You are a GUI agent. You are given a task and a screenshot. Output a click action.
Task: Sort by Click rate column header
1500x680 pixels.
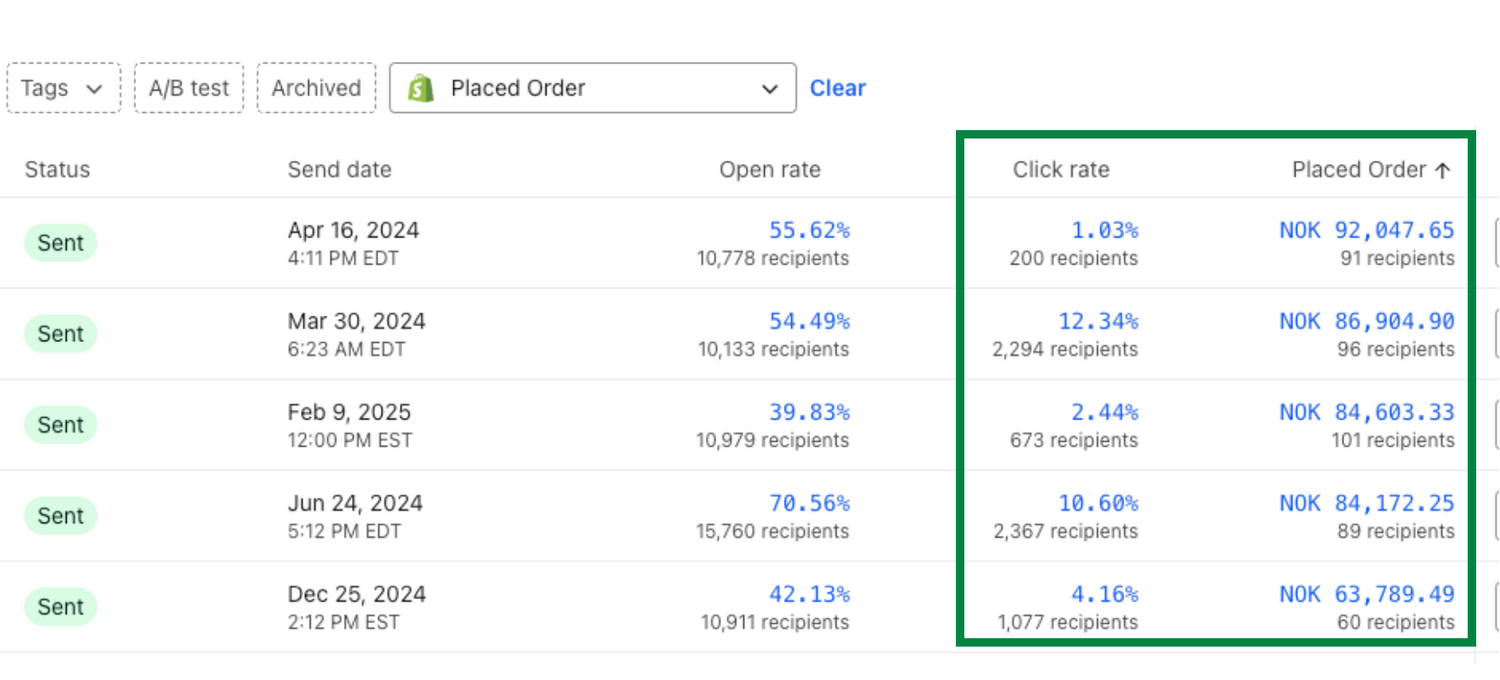click(x=1060, y=170)
